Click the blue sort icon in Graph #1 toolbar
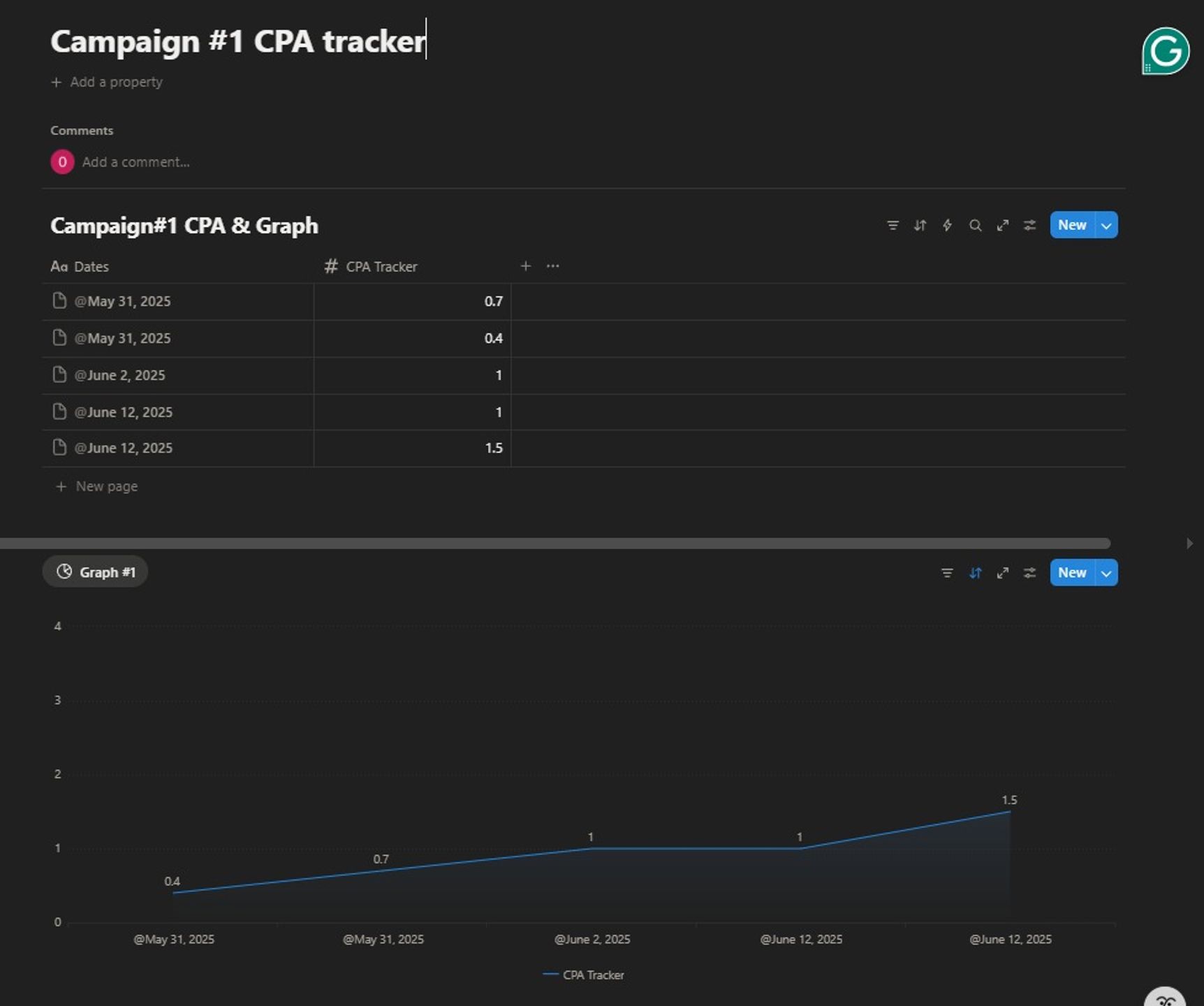Viewport: 1204px width, 1006px height. click(975, 573)
